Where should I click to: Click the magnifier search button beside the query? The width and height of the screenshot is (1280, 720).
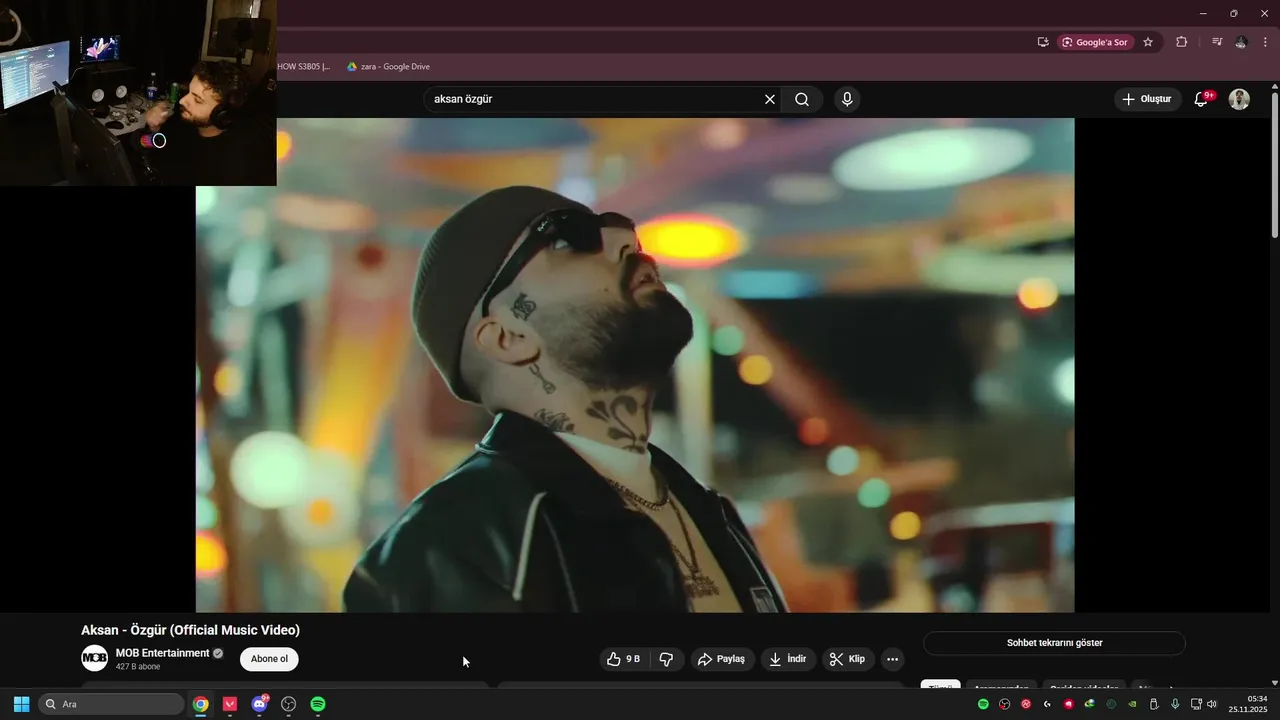[x=802, y=99]
